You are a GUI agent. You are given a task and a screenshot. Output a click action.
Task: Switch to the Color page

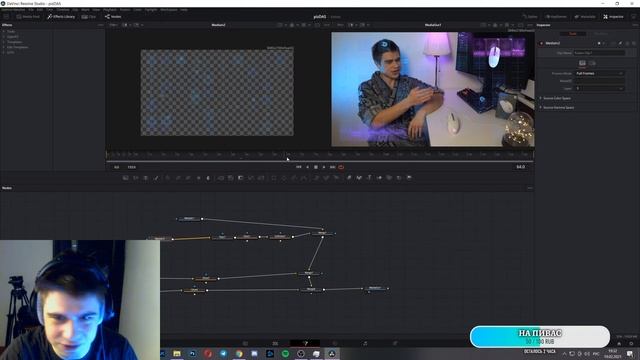point(335,344)
